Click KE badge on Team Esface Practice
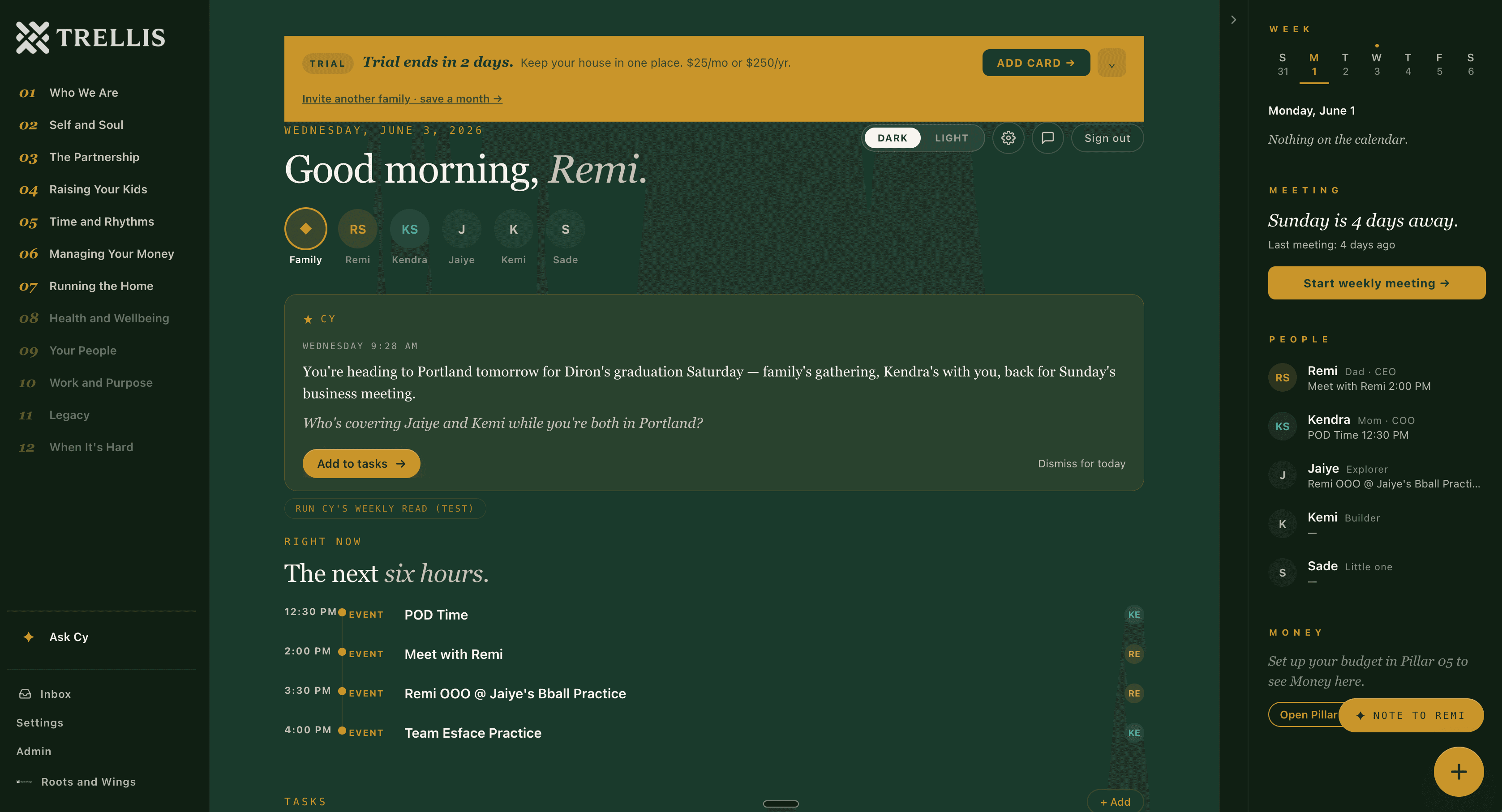Screen dimensions: 1502x812 pos(1133,733)
